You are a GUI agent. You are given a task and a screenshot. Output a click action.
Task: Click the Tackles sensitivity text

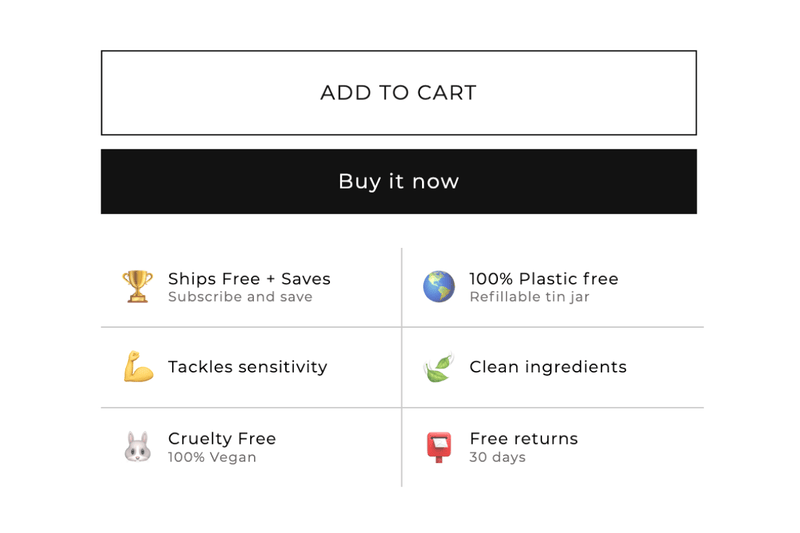247,367
